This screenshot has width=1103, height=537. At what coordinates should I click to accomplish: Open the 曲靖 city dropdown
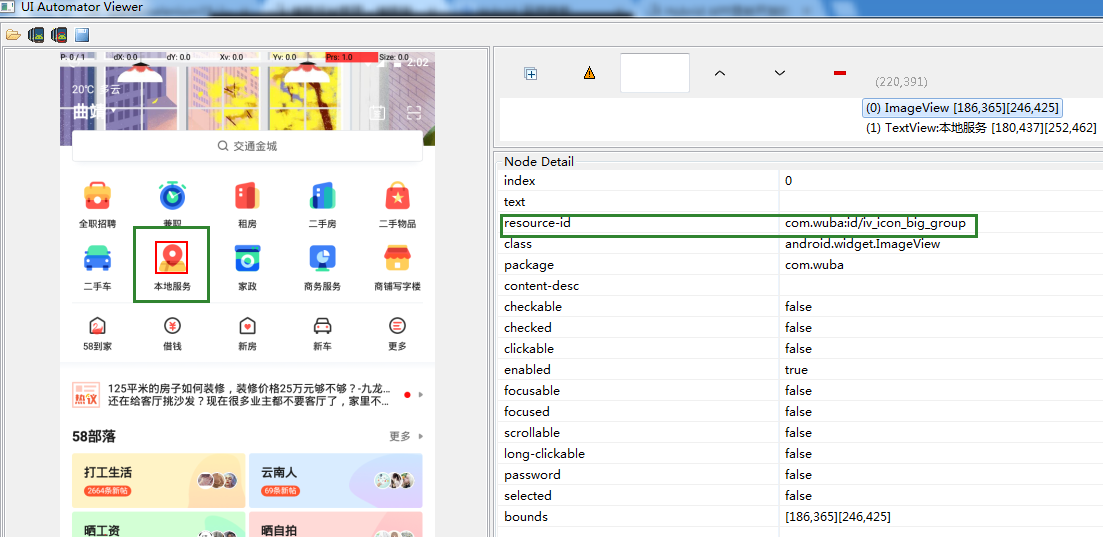[x=95, y=111]
